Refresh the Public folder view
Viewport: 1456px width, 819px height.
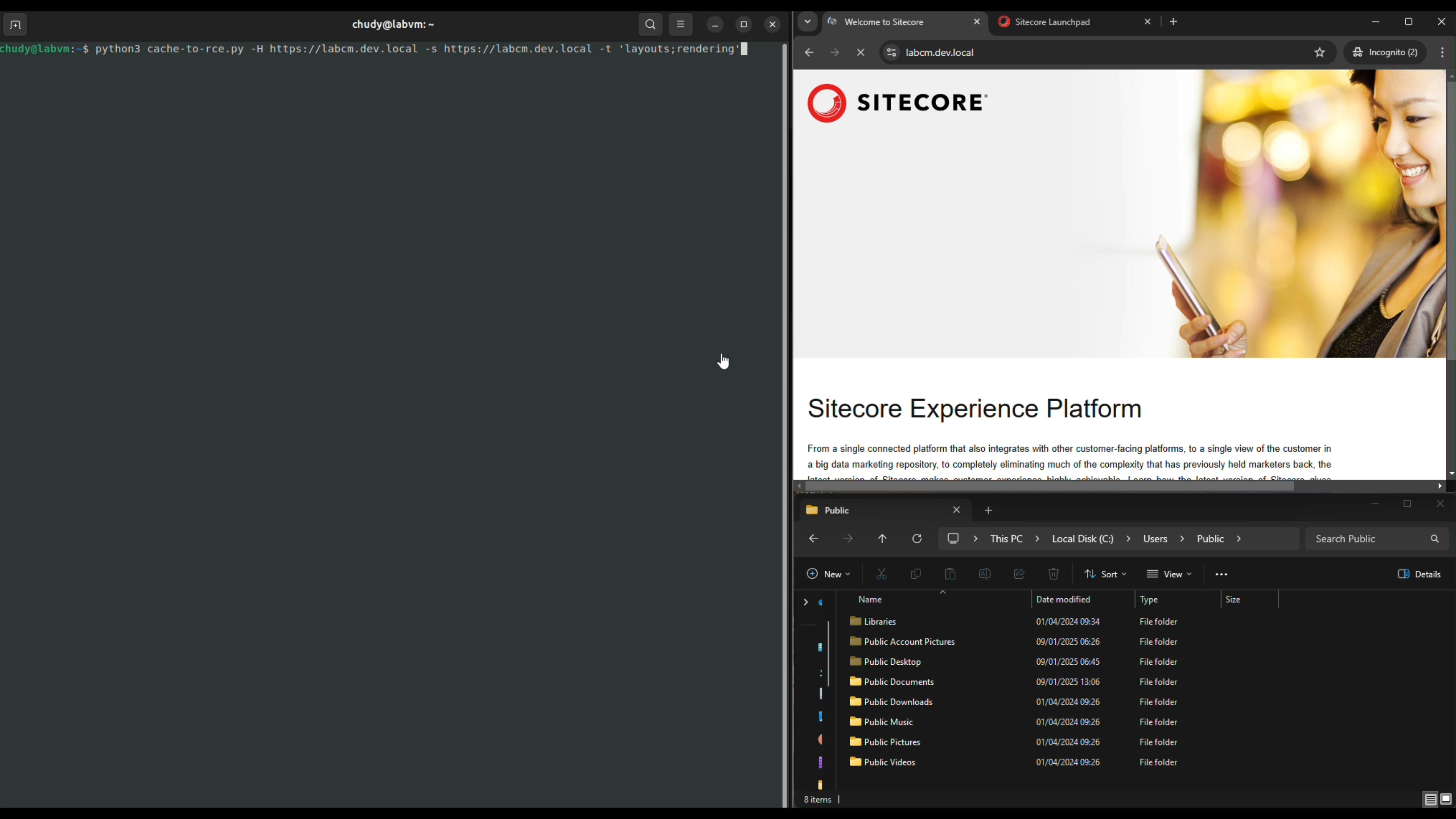coord(917,539)
